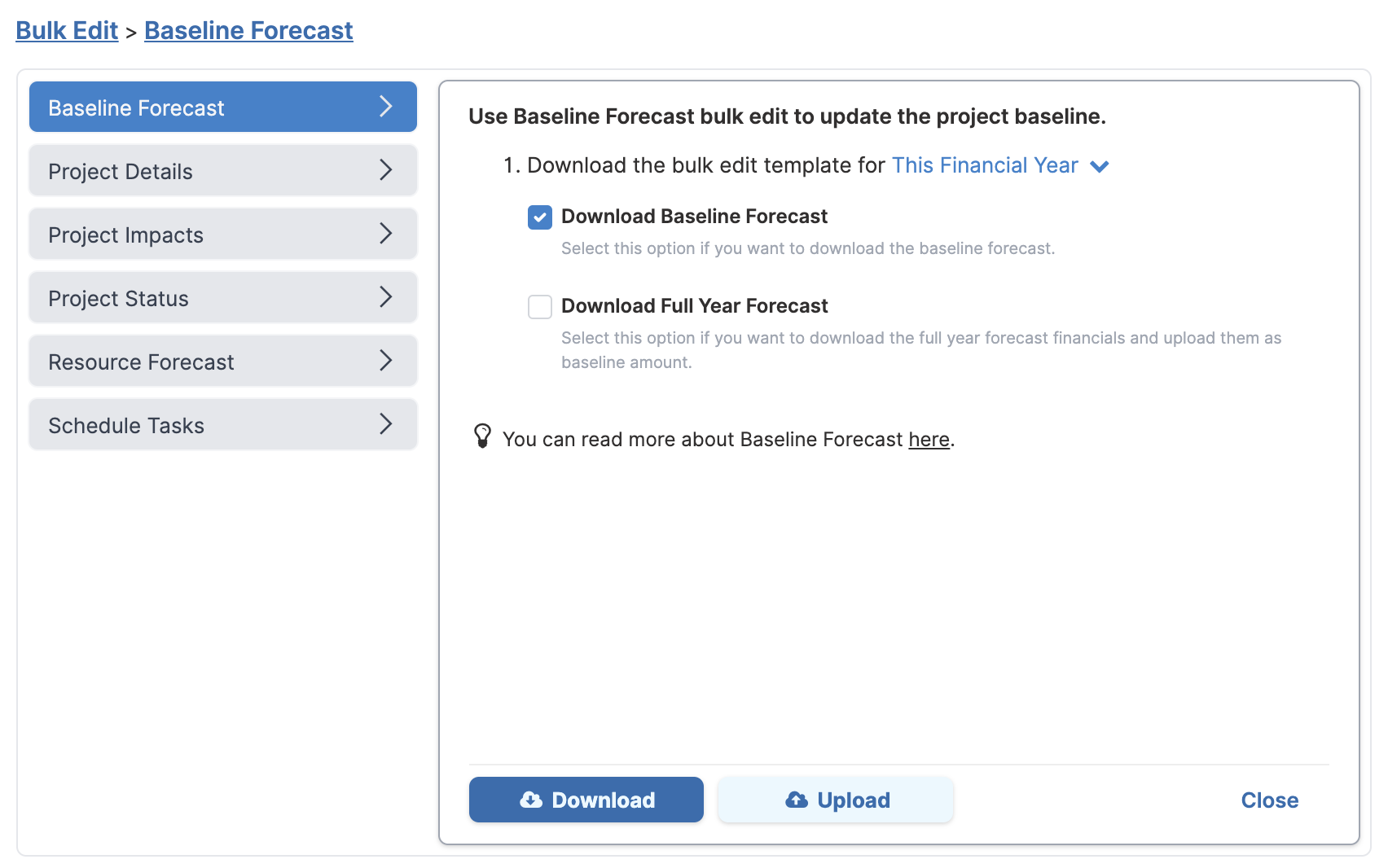Click the dropdown arrow after Financial Year
The width and height of the screenshot is (1388, 868).
[x=1100, y=167]
